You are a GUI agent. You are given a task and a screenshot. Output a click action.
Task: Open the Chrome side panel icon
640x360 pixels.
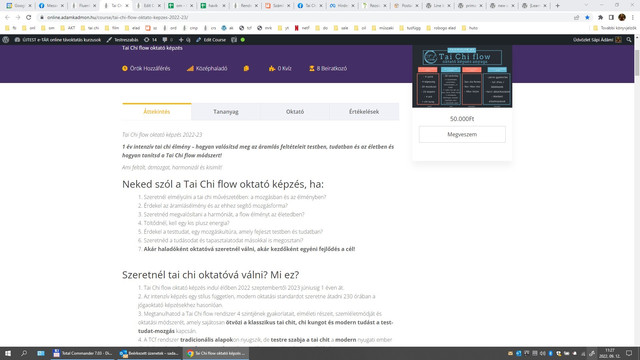coord(611,17)
